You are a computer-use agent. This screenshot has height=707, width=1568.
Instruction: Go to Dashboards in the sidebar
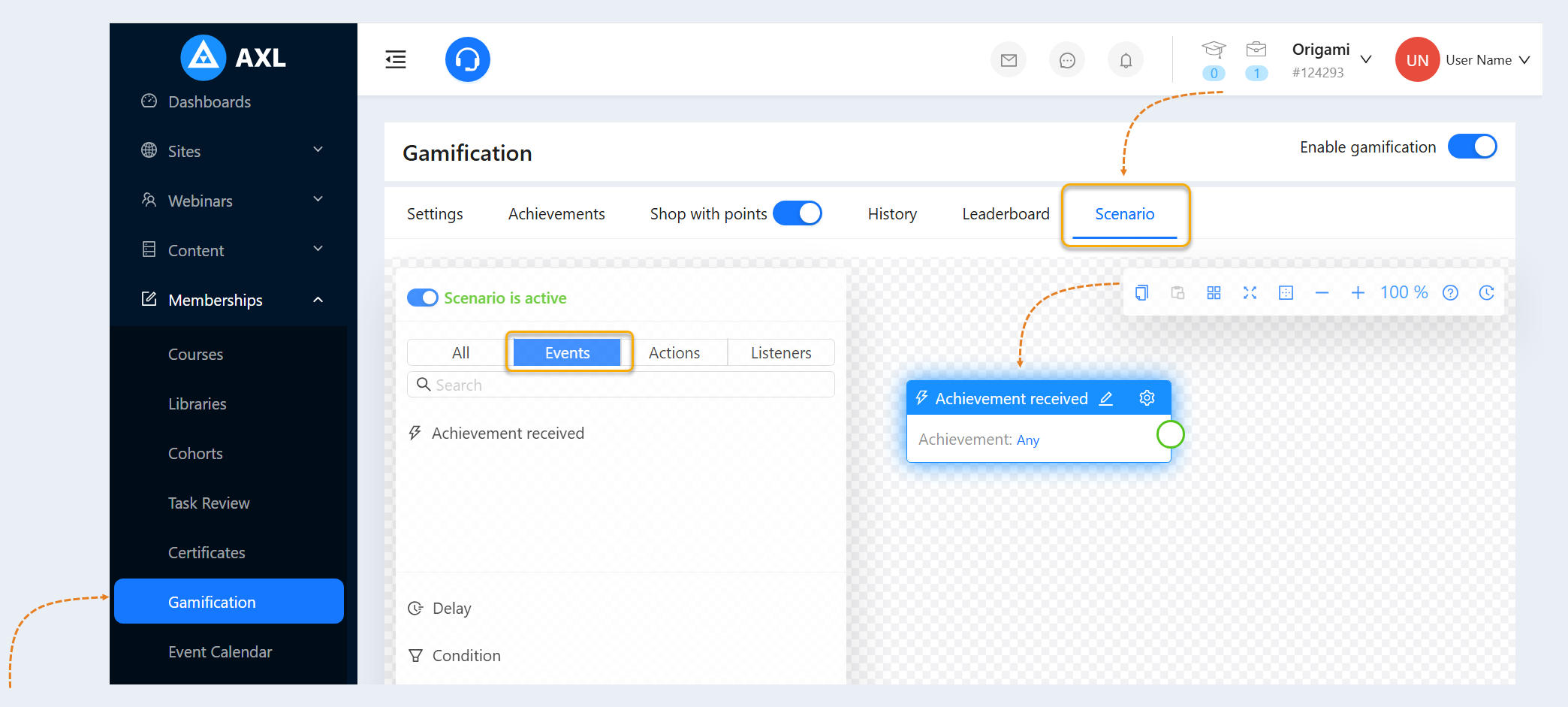(210, 101)
